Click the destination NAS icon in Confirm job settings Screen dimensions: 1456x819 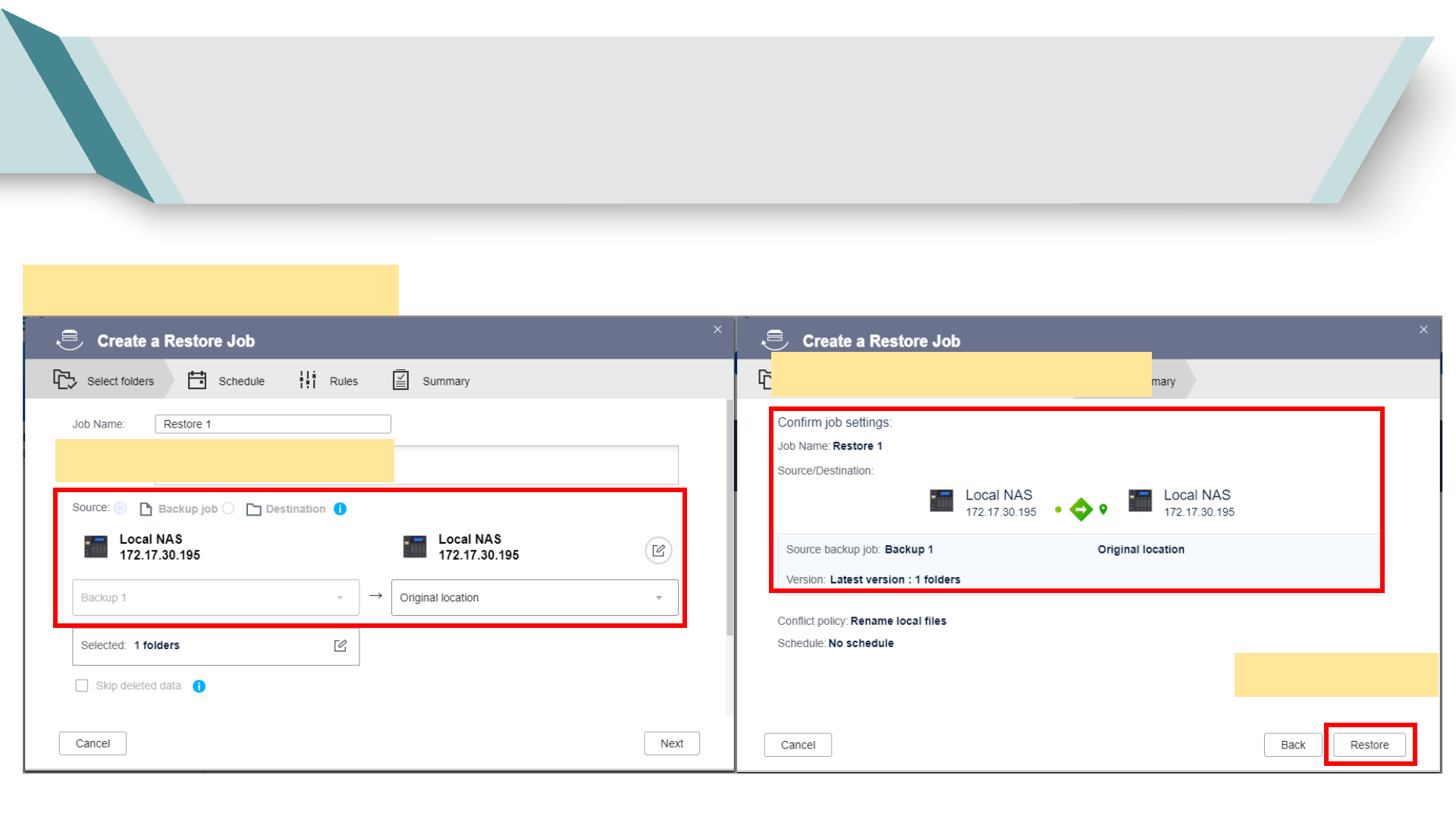click(x=1140, y=500)
